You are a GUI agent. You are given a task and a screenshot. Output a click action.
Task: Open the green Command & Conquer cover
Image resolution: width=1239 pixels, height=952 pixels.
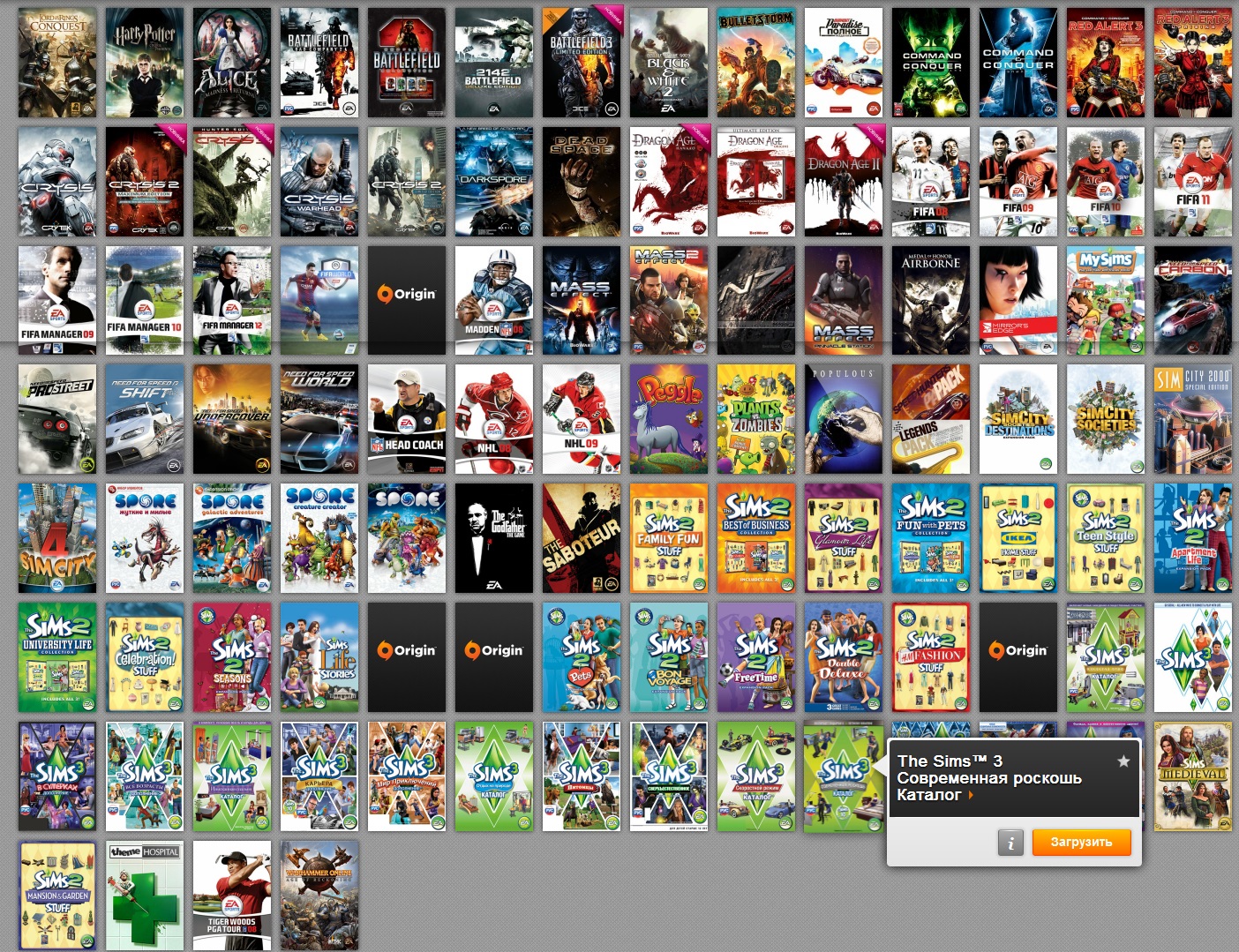tap(931, 63)
